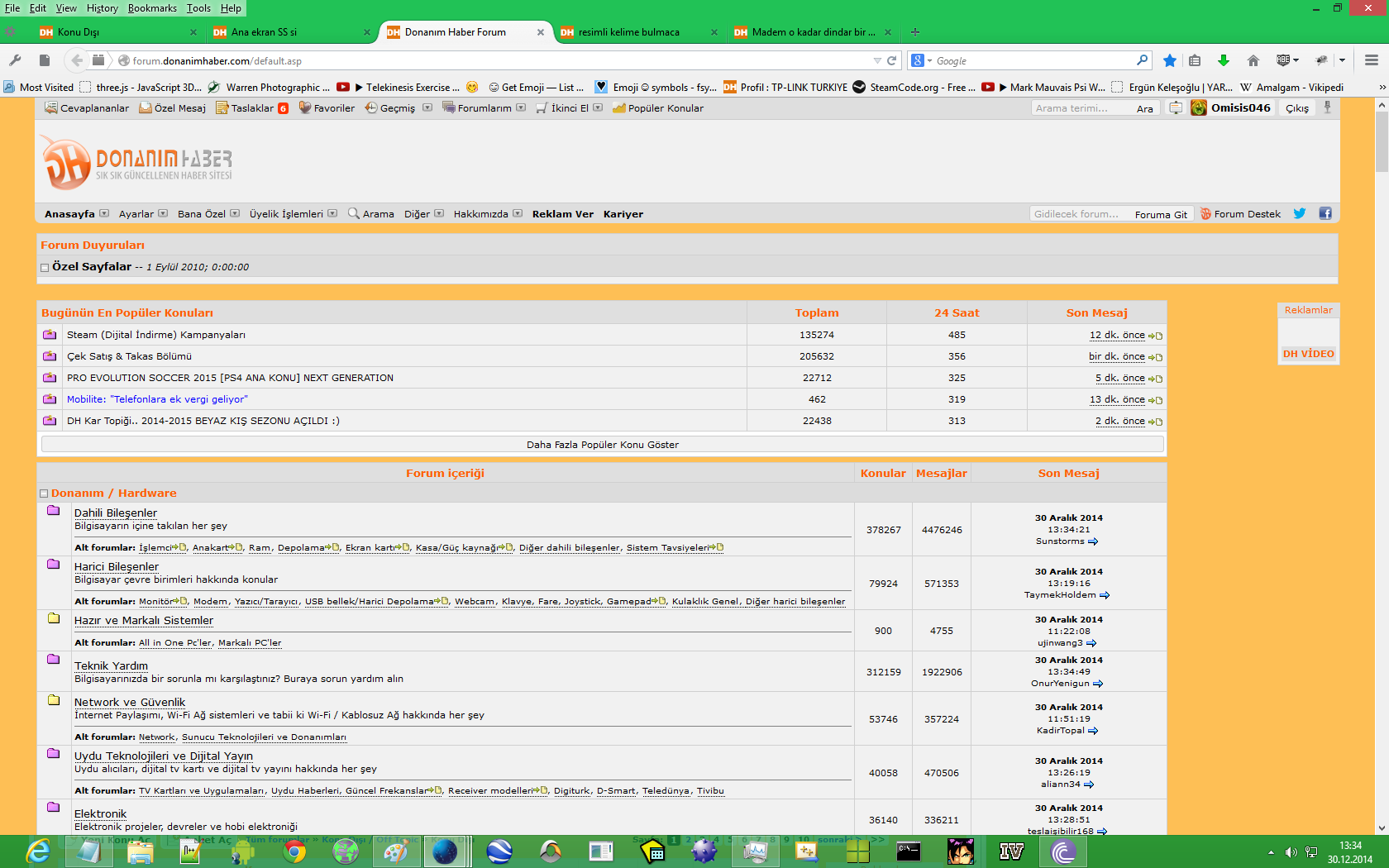Open the URL bar history dropdown
The image size is (1389, 868).
(x=877, y=60)
